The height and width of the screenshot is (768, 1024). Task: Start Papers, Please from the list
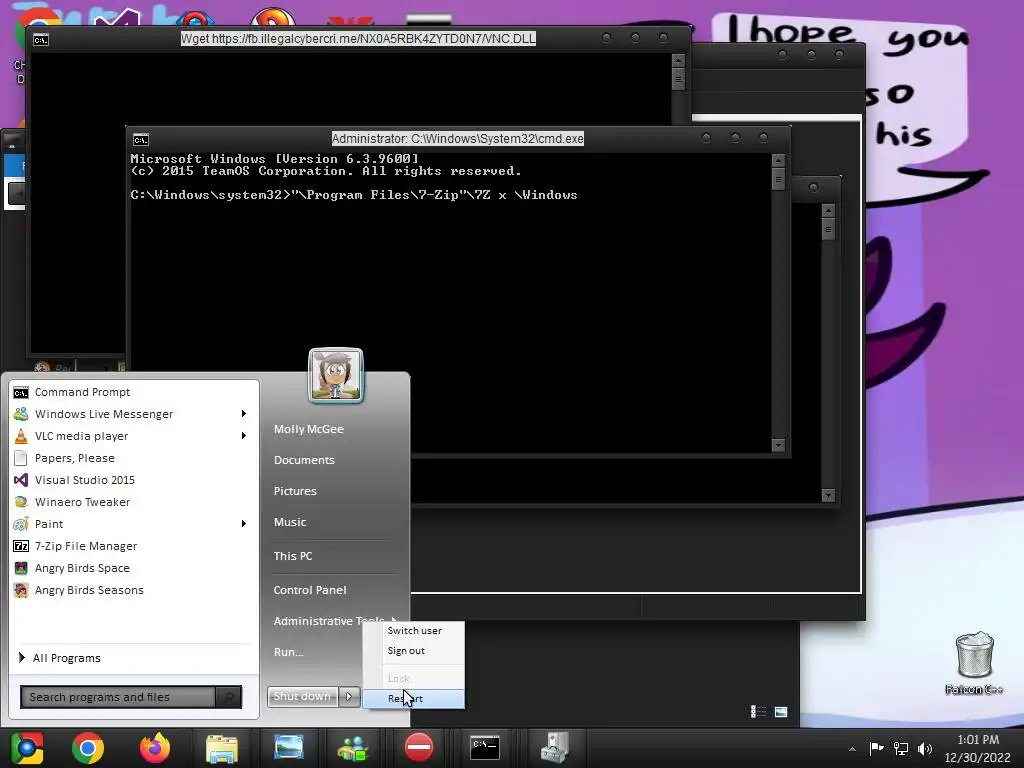(74, 458)
